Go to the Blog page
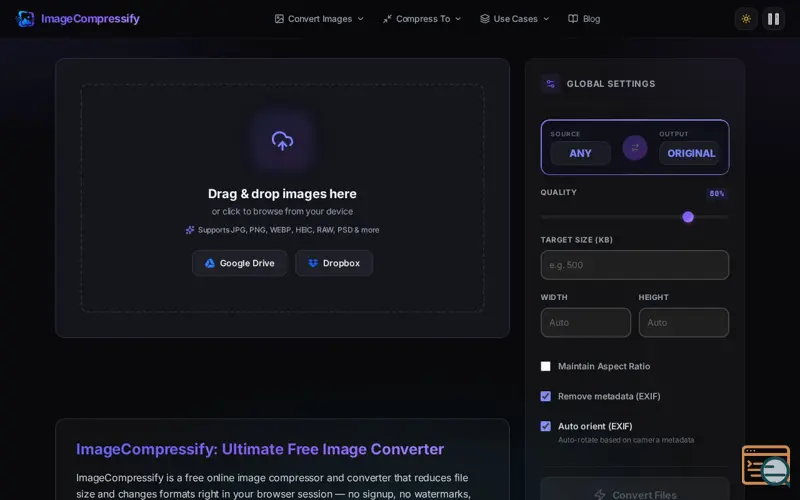 (x=584, y=19)
